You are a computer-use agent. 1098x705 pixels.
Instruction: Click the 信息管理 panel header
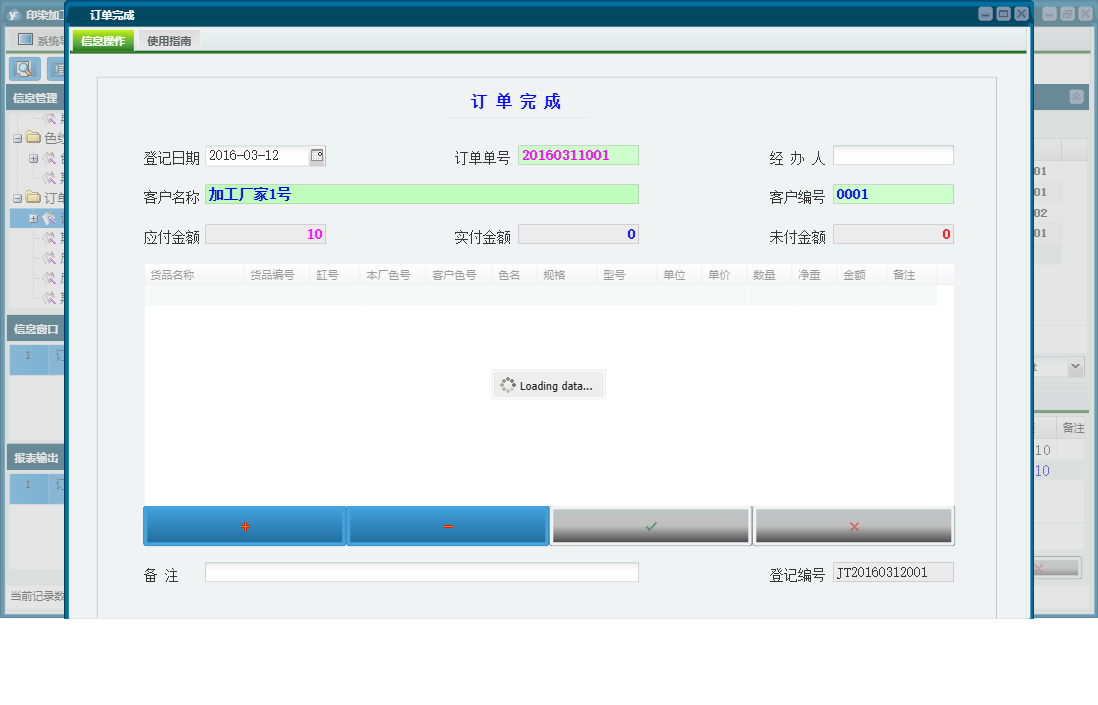[36, 98]
